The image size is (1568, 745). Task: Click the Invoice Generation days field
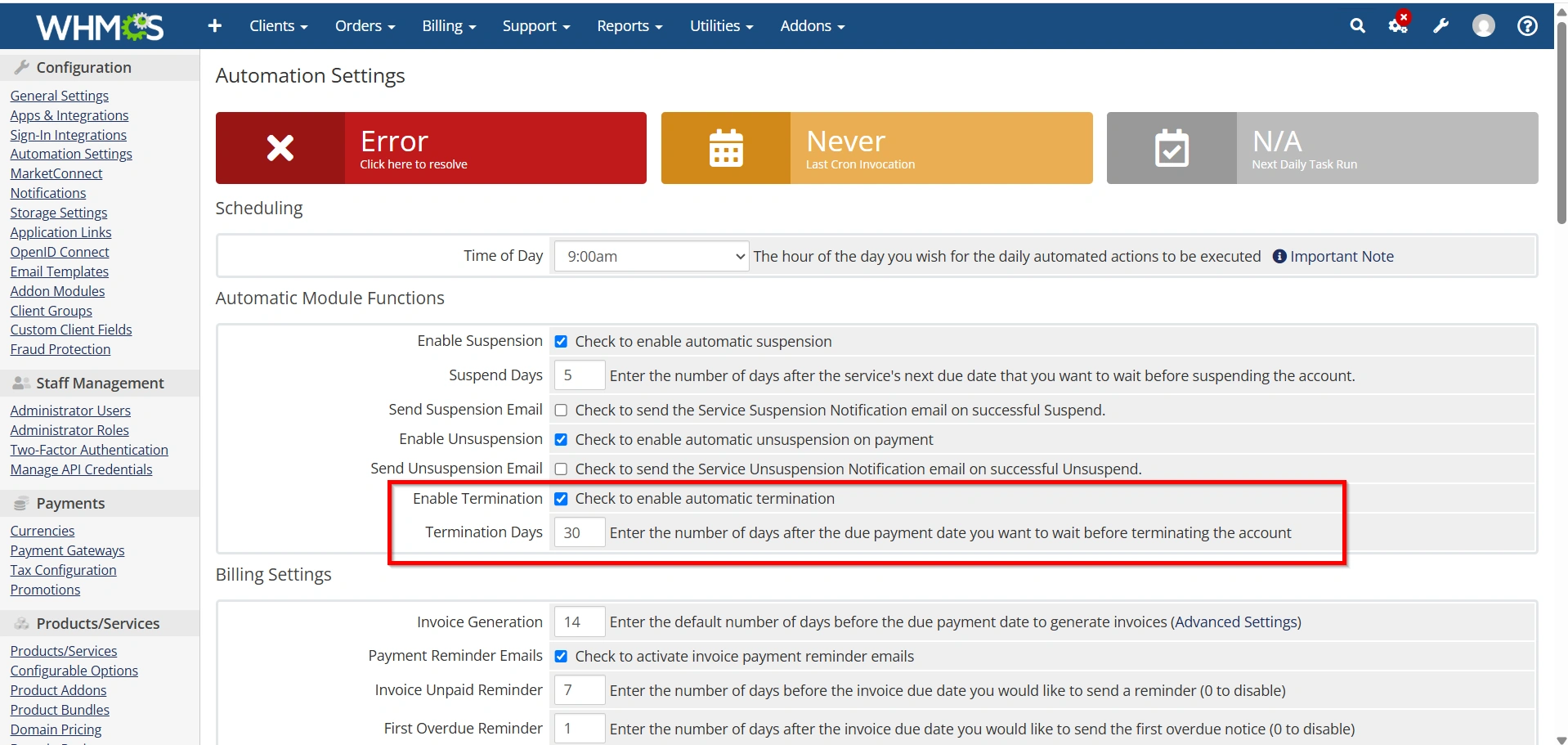coord(580,622)
